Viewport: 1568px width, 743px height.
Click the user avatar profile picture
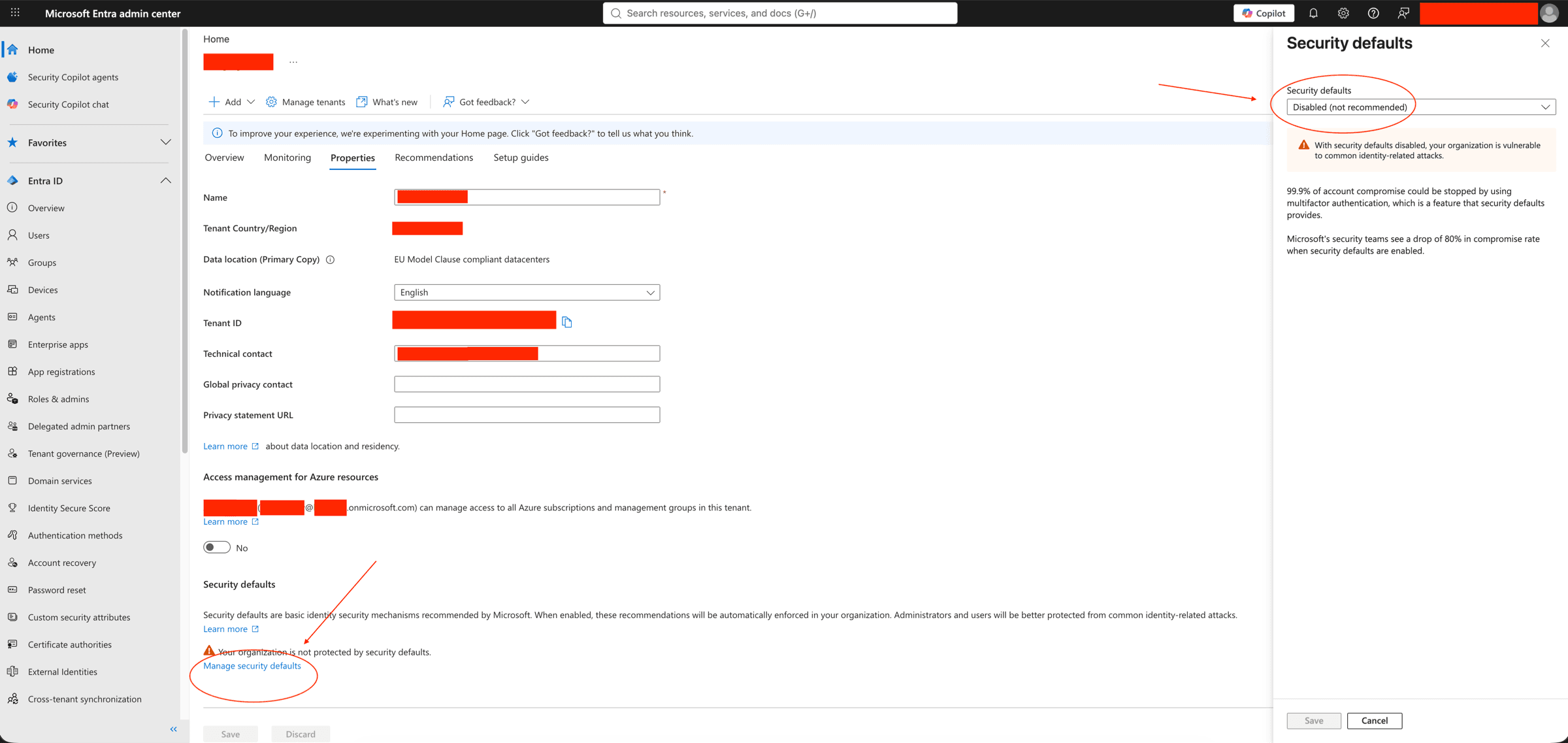1550,13
